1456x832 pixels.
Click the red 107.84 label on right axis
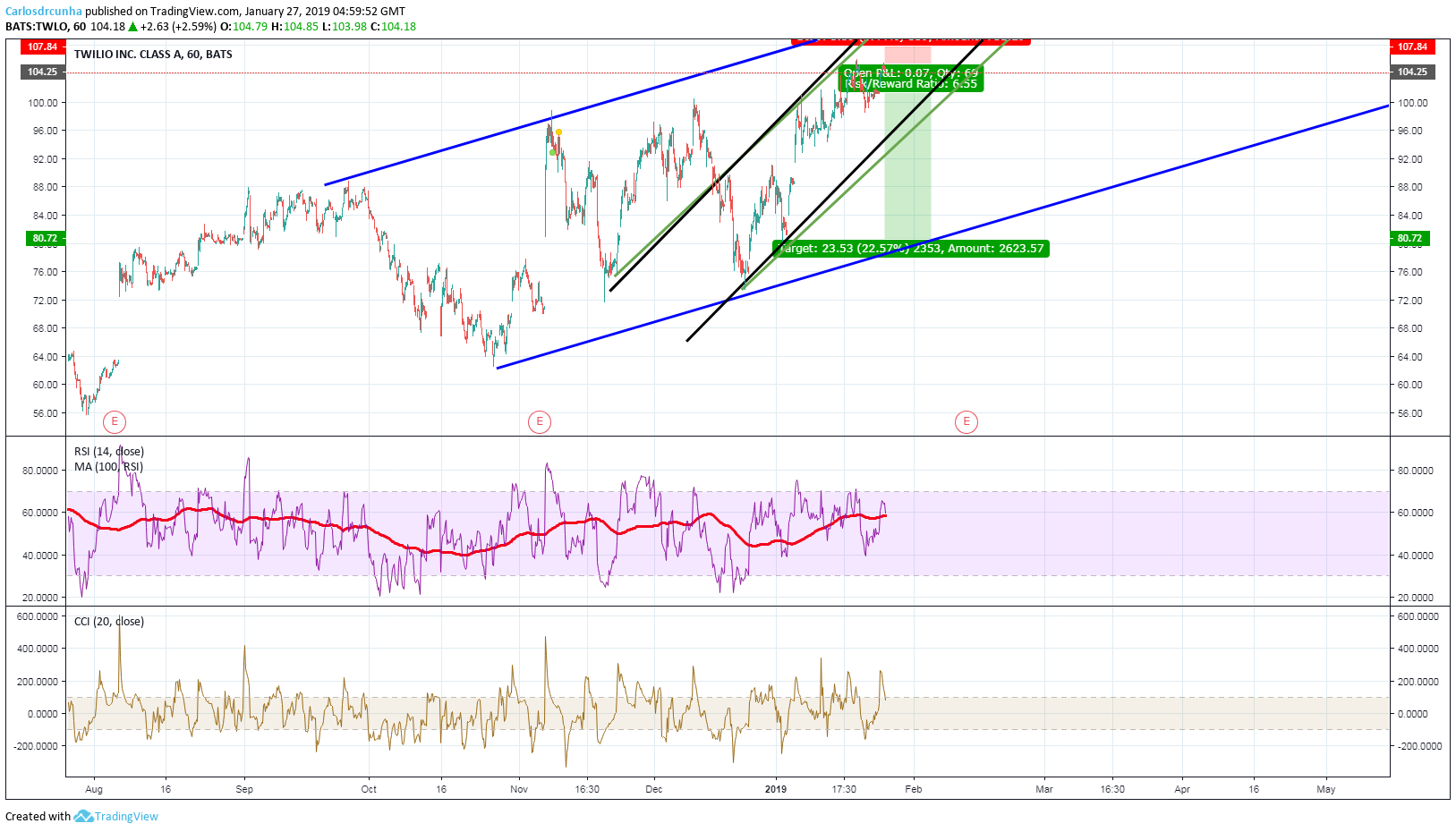(1412, 47)
